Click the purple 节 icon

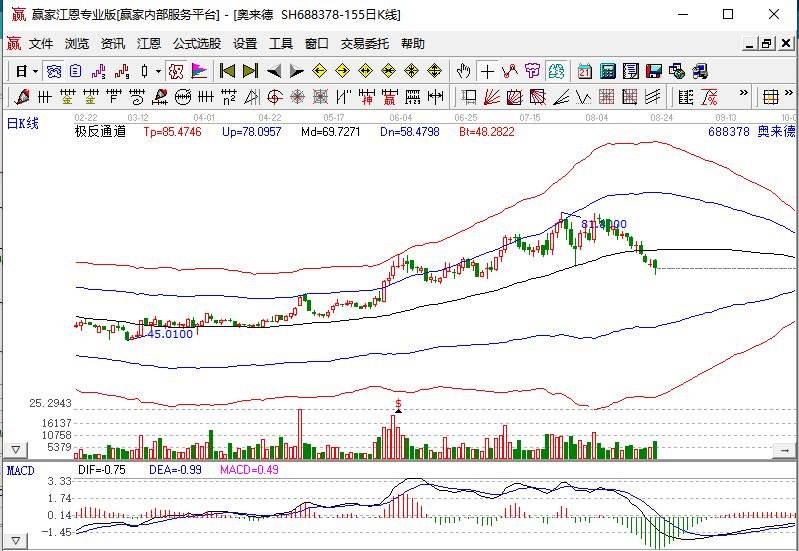[x=532, y=71]
